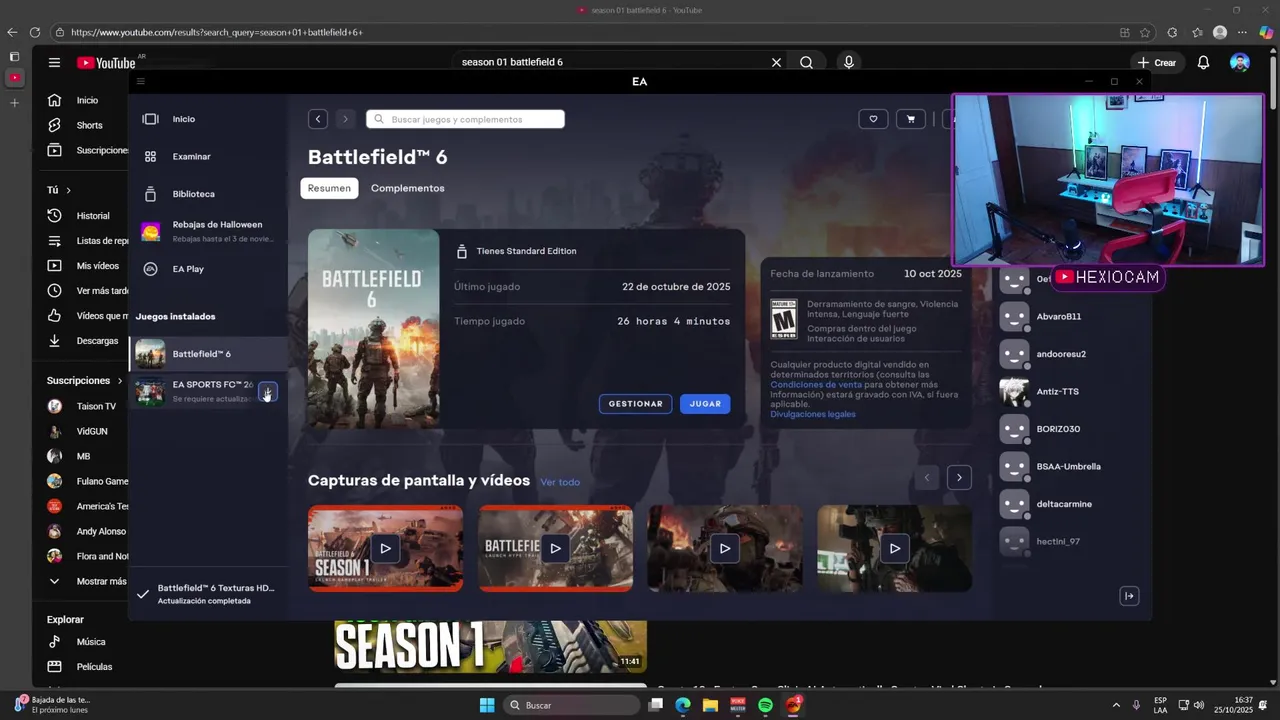Screen dimensions: 1280x720
Task: Switch to the Resumen tab
Action: pyautogui.click(x=329, y=188)
